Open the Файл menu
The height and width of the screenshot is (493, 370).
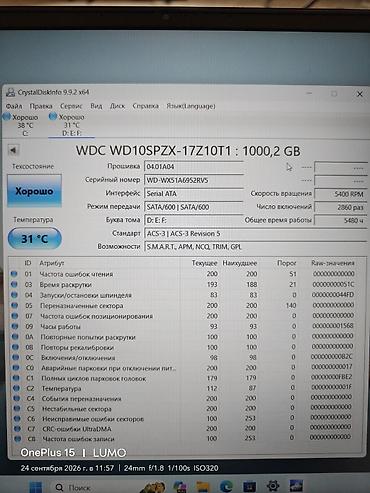click(x=14, y=106)
